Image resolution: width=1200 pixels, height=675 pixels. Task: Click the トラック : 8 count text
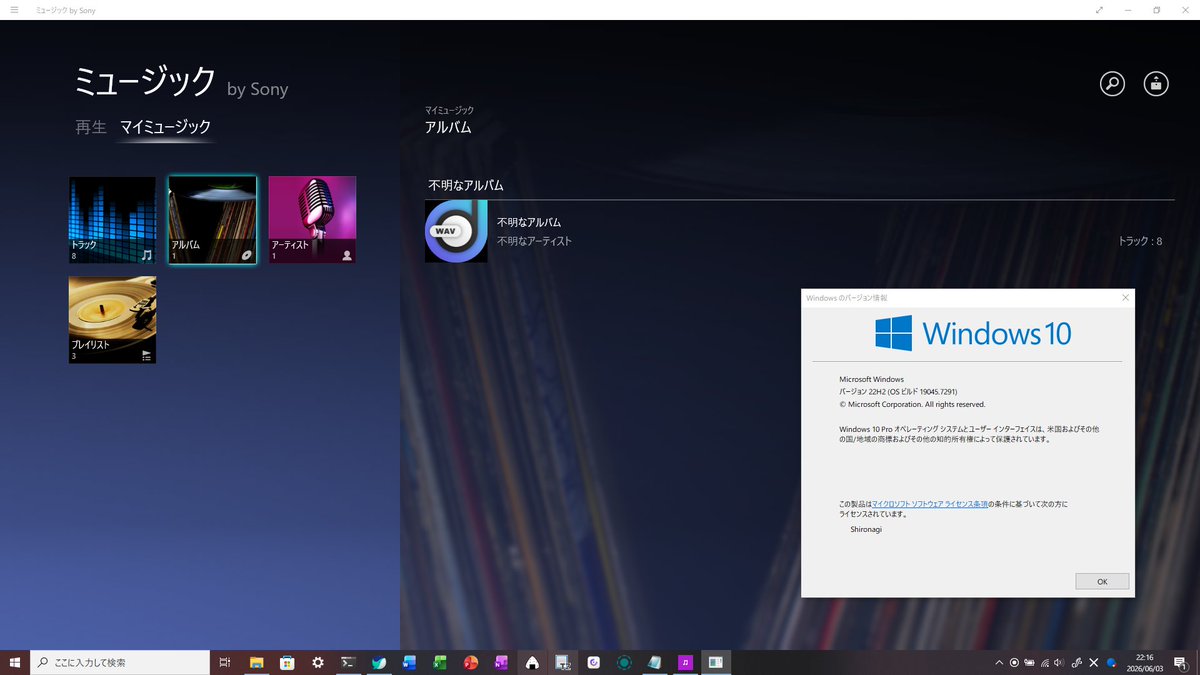(x=1140, y=241)
